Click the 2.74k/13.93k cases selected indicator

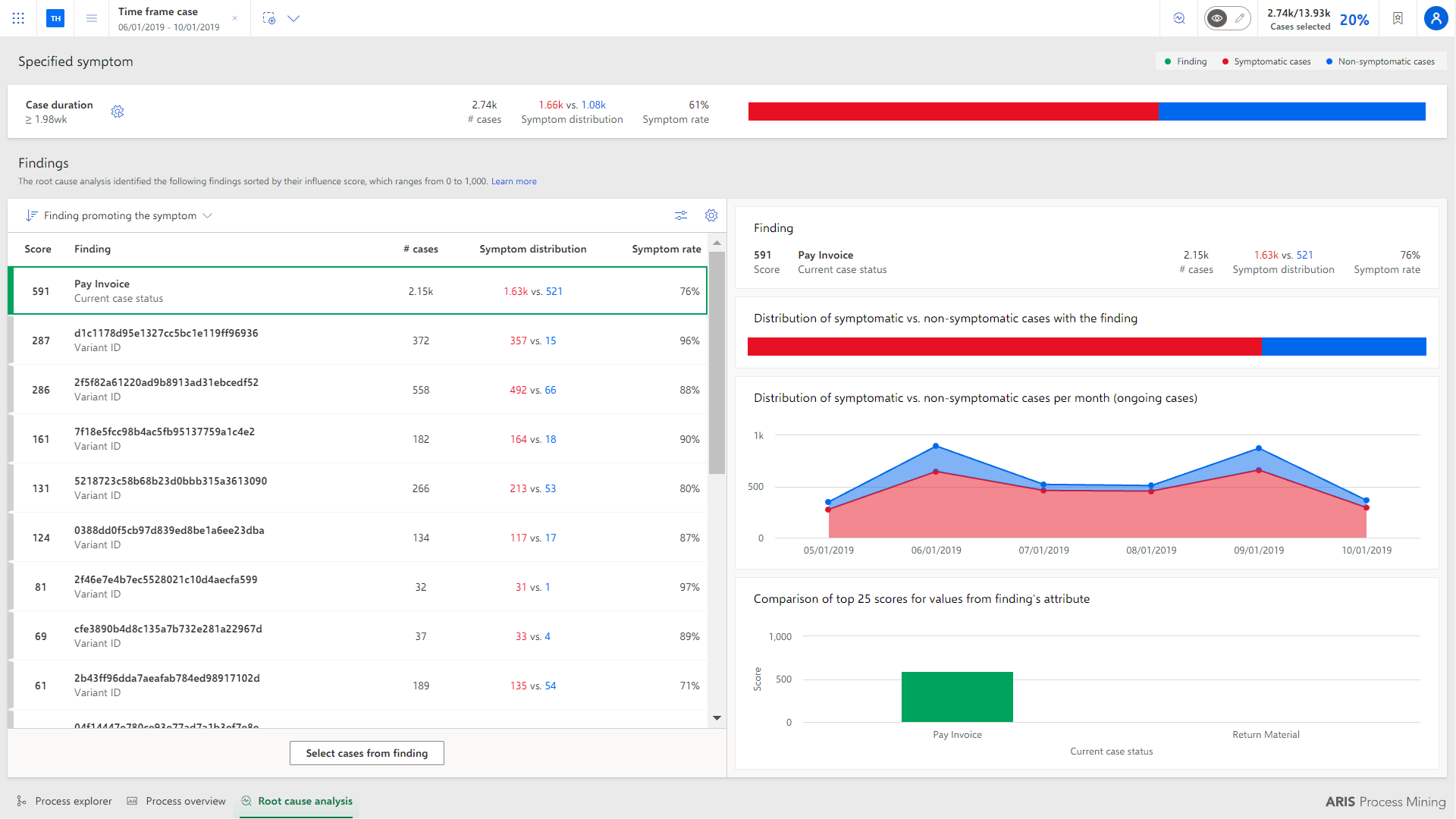click(x=1299, y=19)
